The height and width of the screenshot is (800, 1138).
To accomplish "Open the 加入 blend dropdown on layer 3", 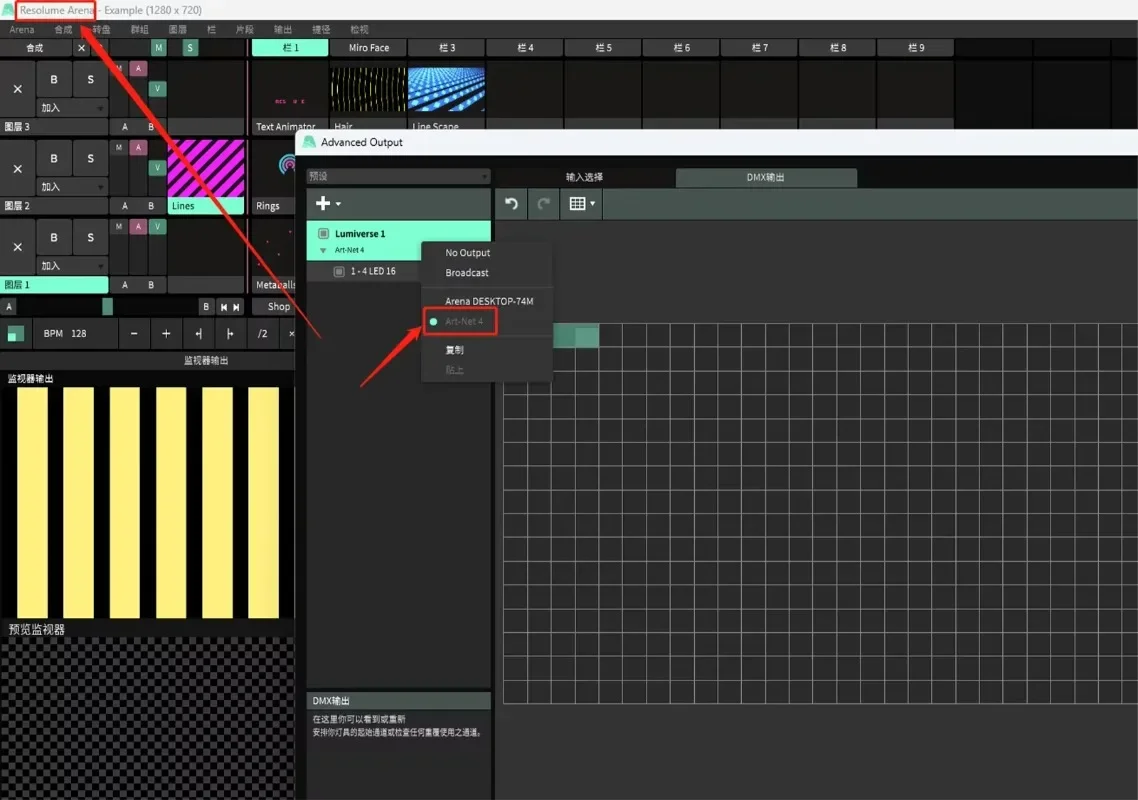I will click(x=72, y=108).
